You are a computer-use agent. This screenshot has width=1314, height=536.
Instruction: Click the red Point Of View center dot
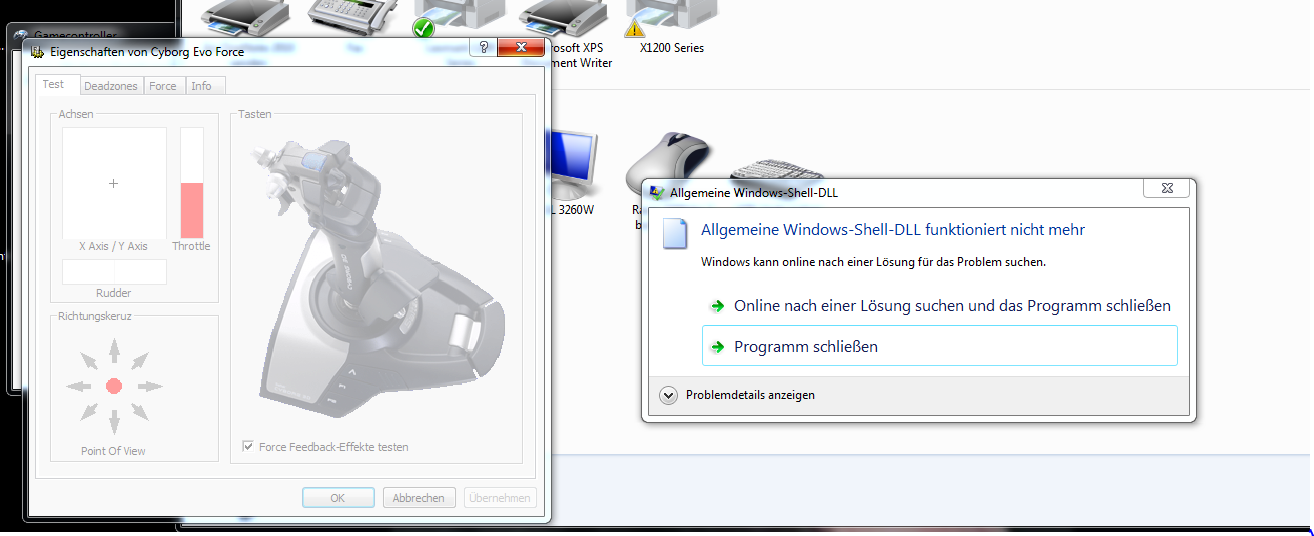click(114, 386)
